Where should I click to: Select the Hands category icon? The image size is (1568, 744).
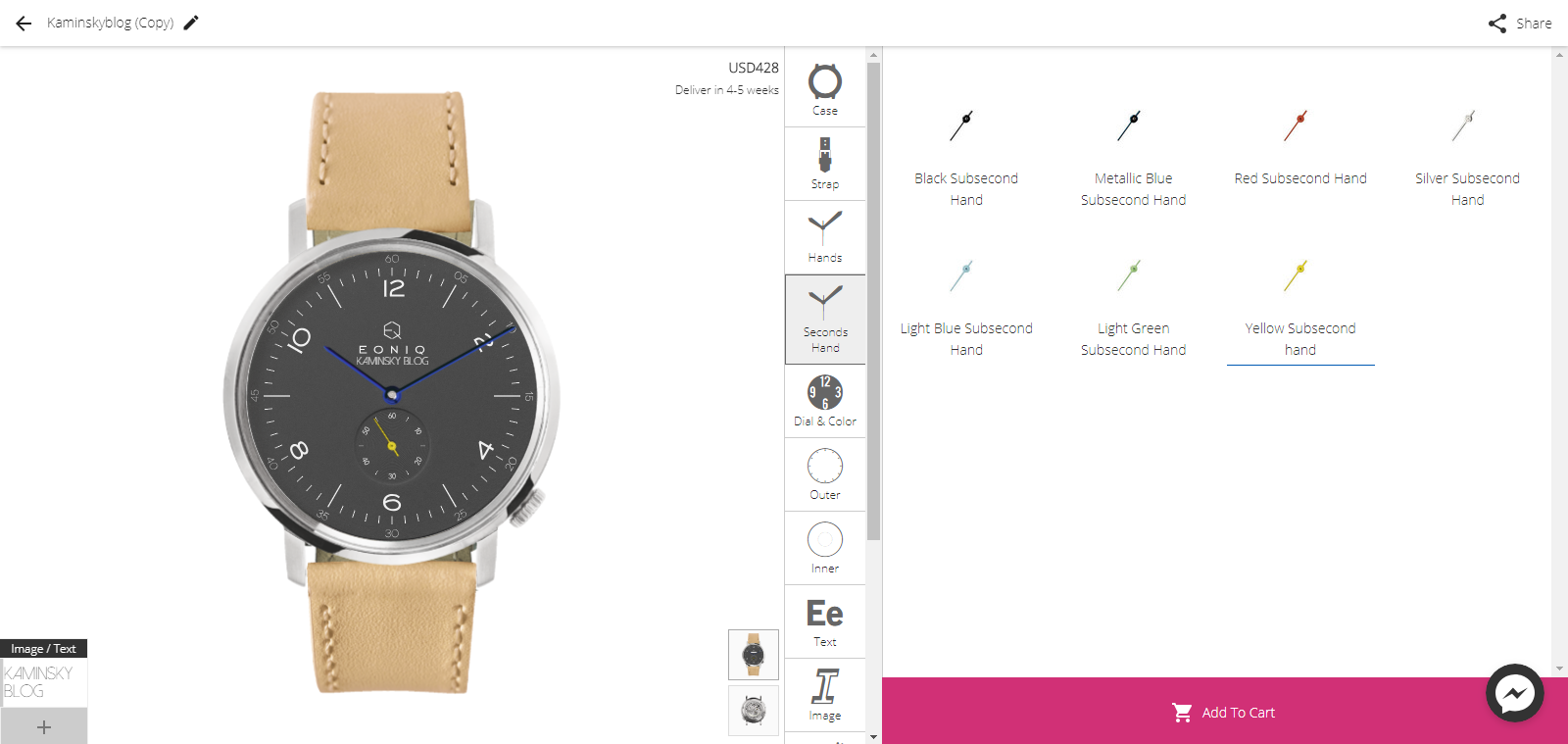[825, 237]
